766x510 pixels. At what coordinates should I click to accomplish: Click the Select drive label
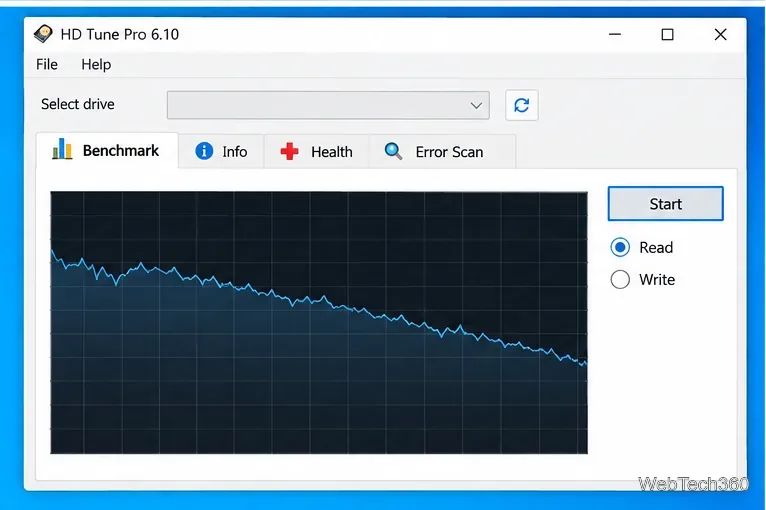click(78, 104)
